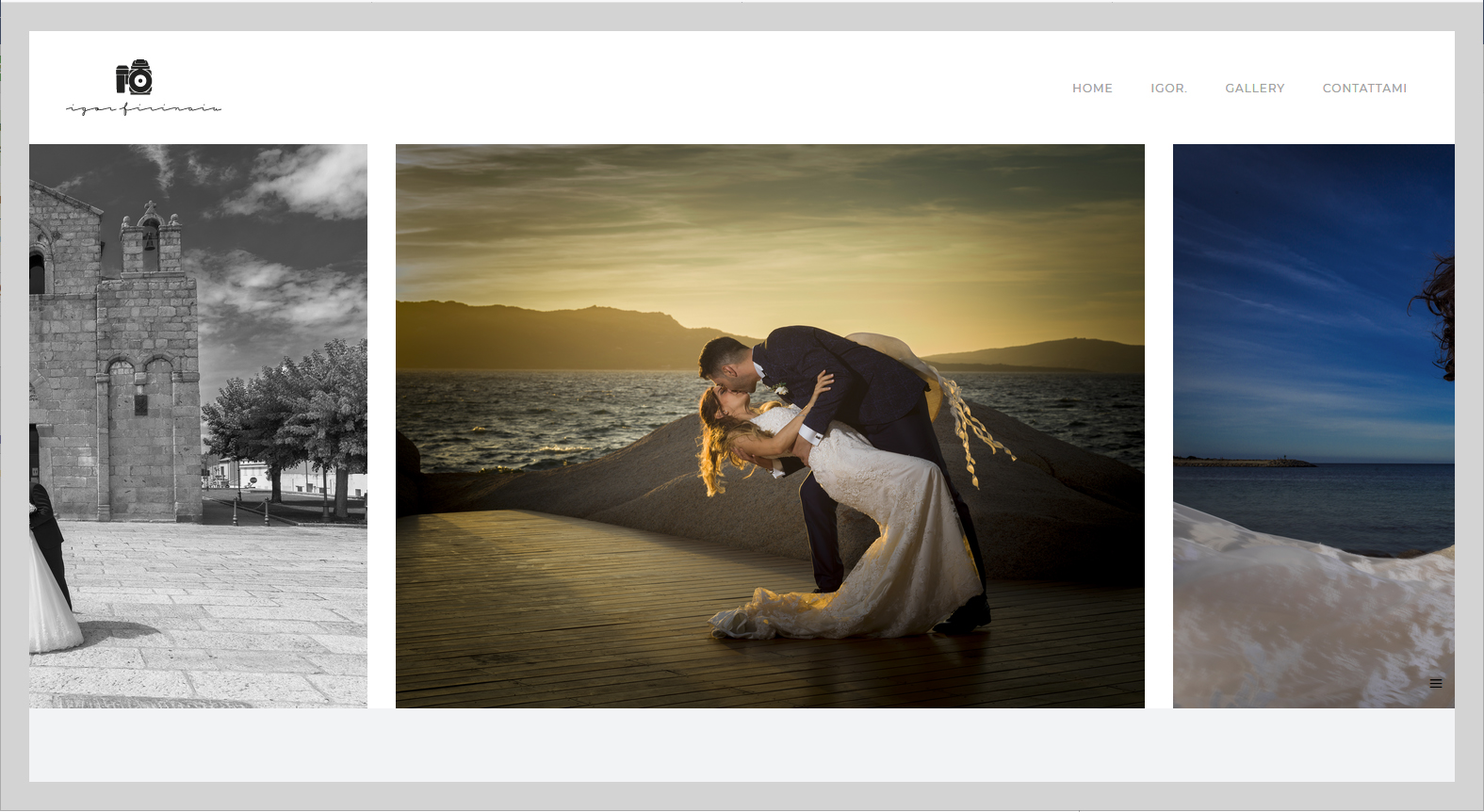
Task: Click the Igor Firinaiu signature logo text
Action: [143, 109]
